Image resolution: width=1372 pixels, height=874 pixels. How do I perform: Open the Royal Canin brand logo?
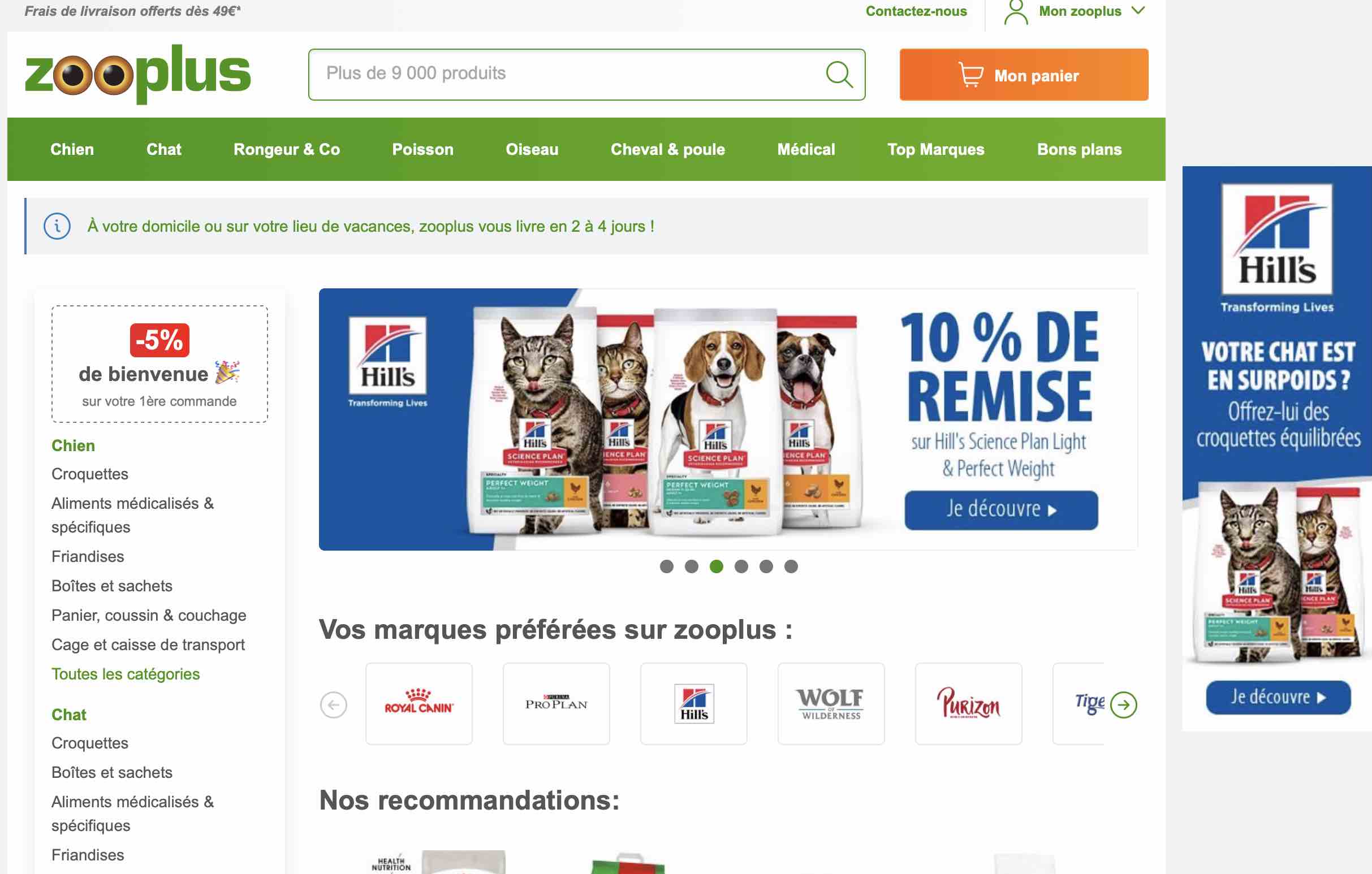point(418,703)
